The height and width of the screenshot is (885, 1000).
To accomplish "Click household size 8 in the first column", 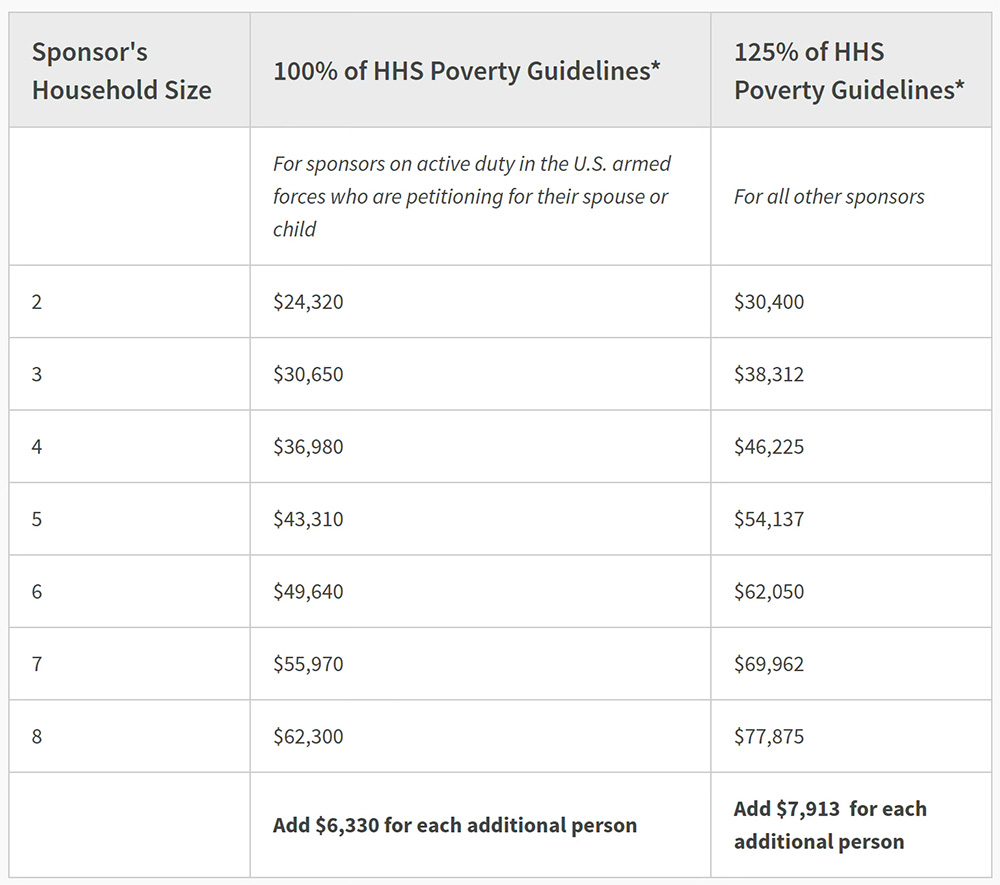I will (x=37, y=736).
